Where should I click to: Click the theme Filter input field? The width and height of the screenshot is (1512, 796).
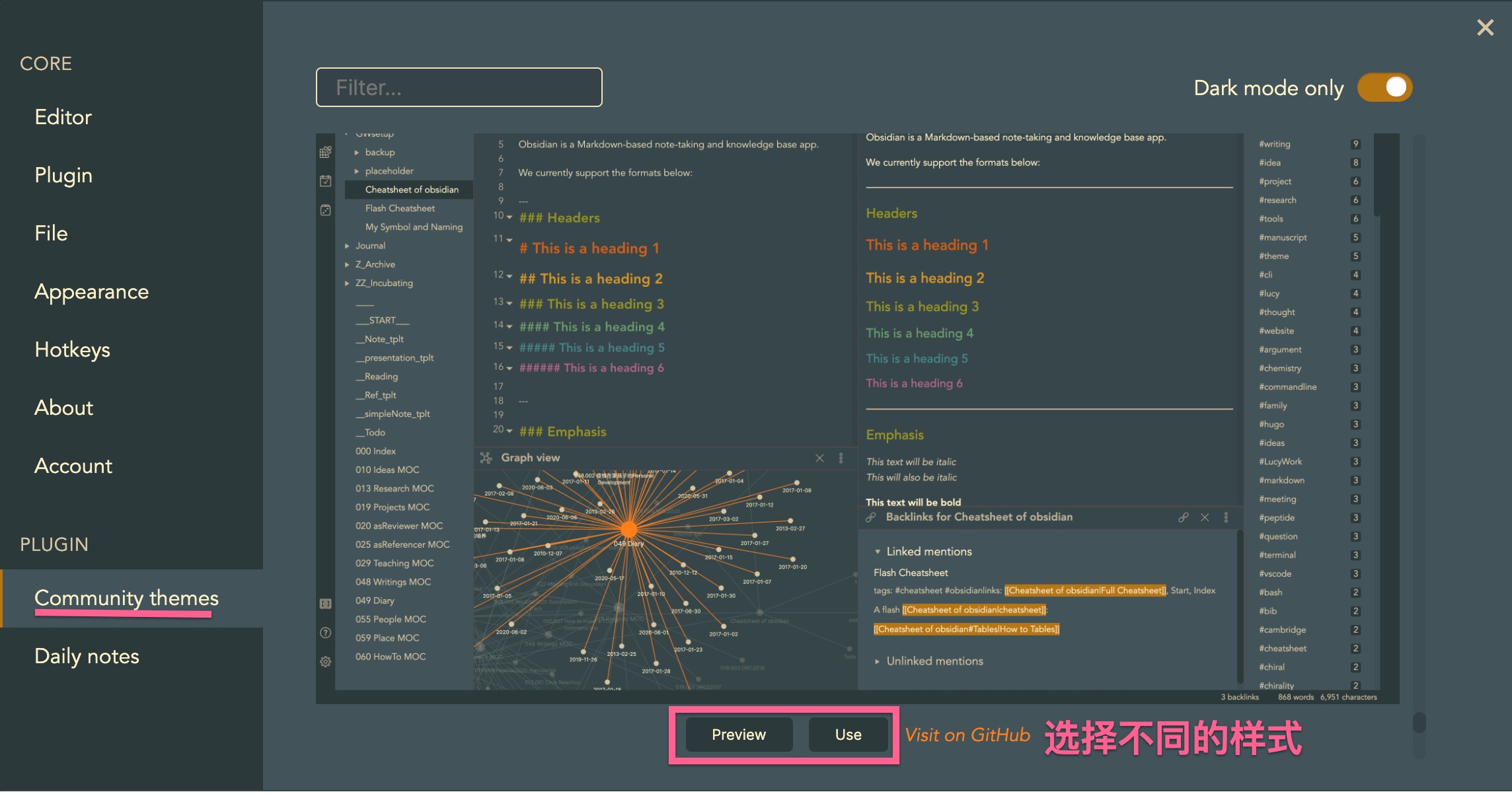point(459,87)
